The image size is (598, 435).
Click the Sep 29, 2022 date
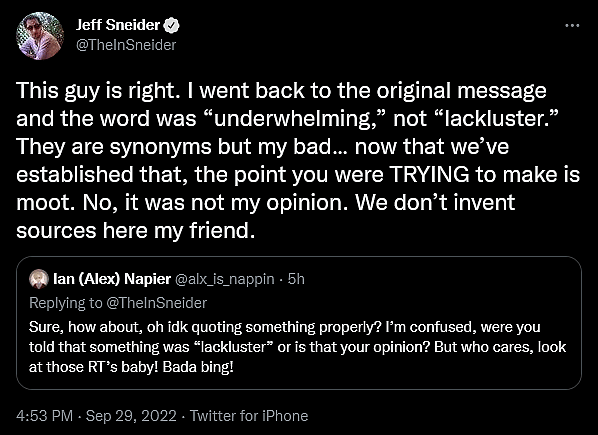coord(131,416)
